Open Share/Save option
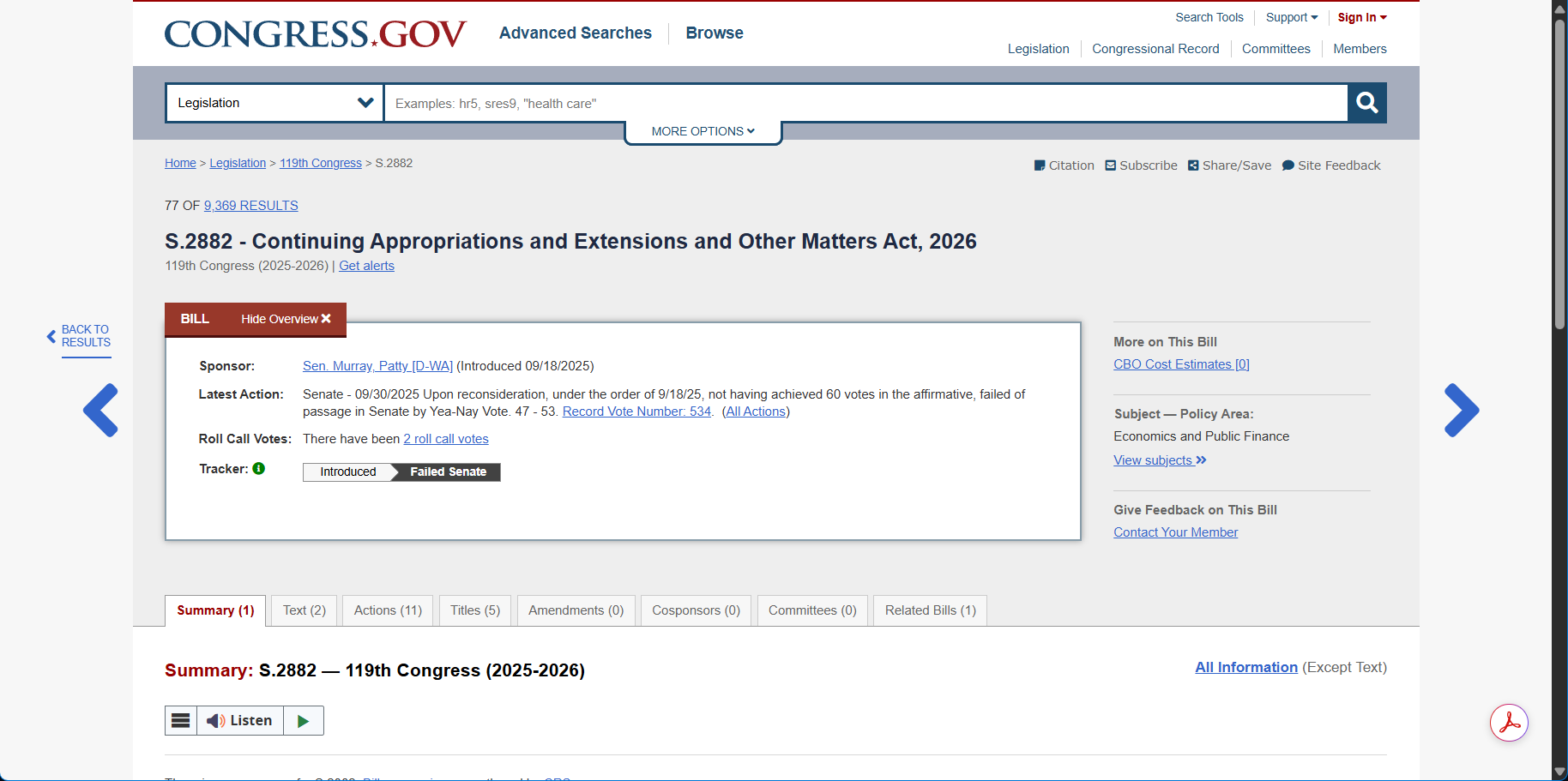The image size is (1568, 781). (1229, 165)
